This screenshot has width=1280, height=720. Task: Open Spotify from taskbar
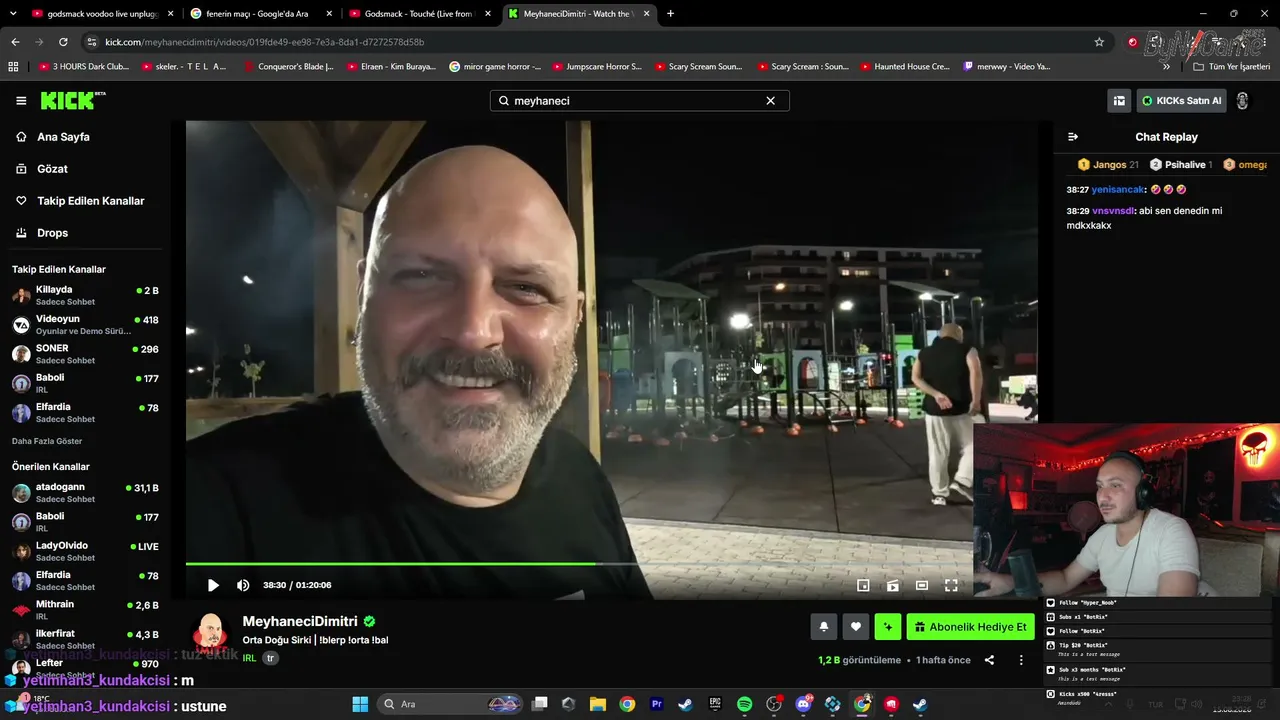coord(745,704)
